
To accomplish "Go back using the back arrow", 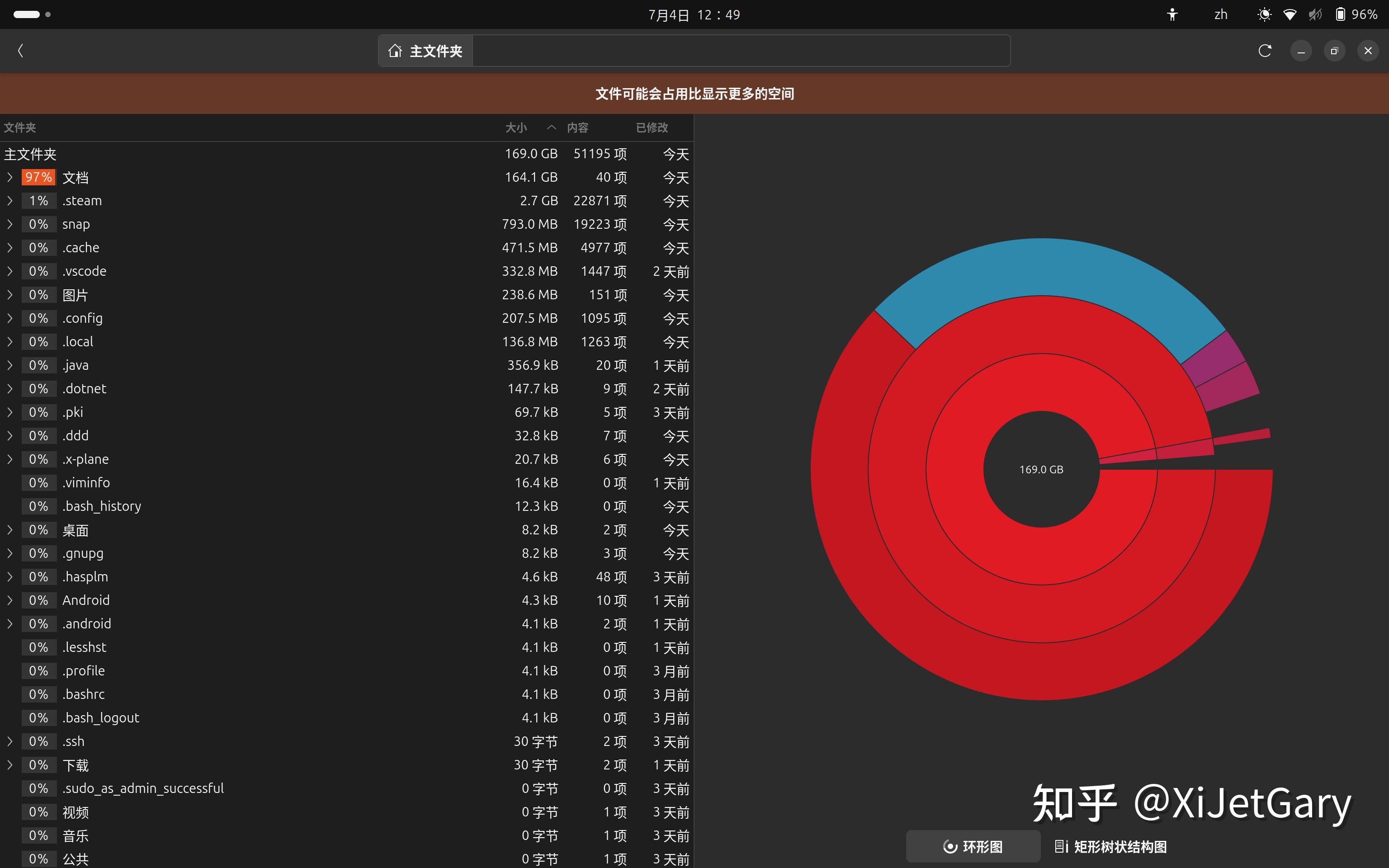I will pos(21,51).
